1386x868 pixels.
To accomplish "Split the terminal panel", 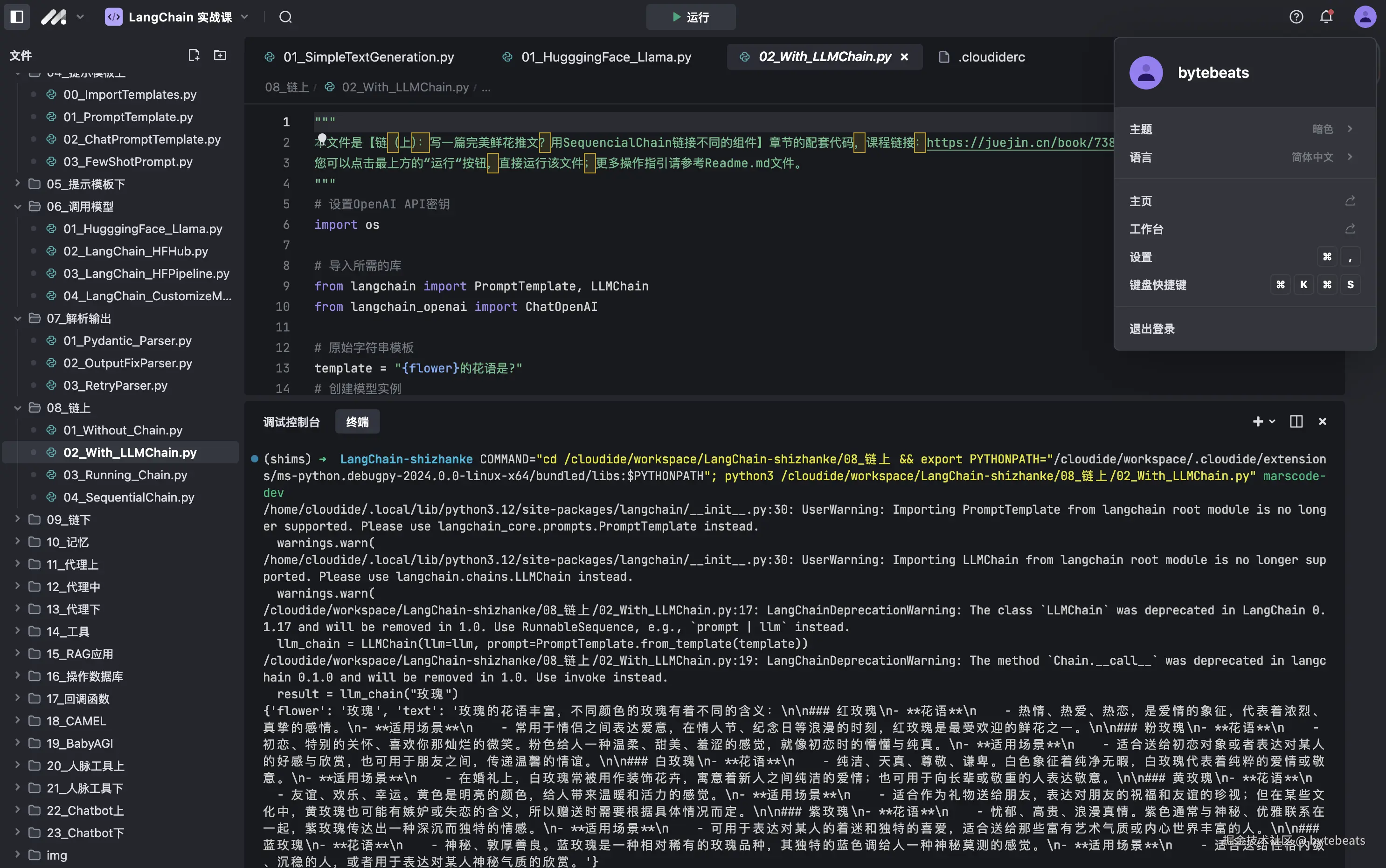I will tap(1296, 421).
